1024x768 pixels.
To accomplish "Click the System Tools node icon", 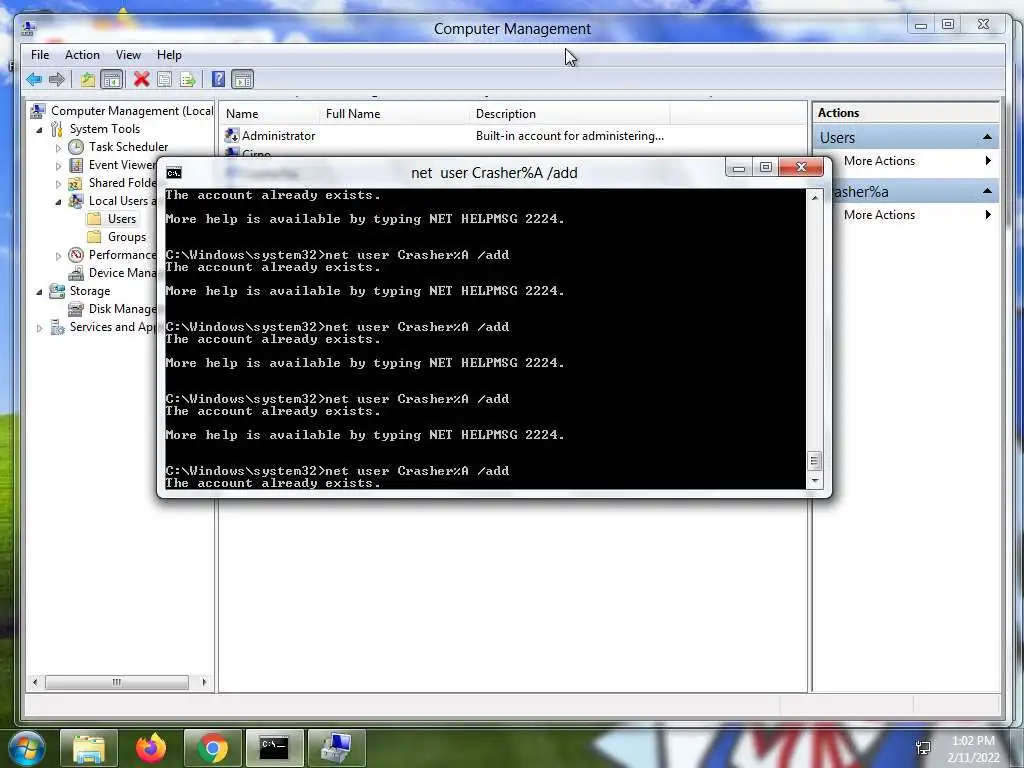I will [57, 129].
